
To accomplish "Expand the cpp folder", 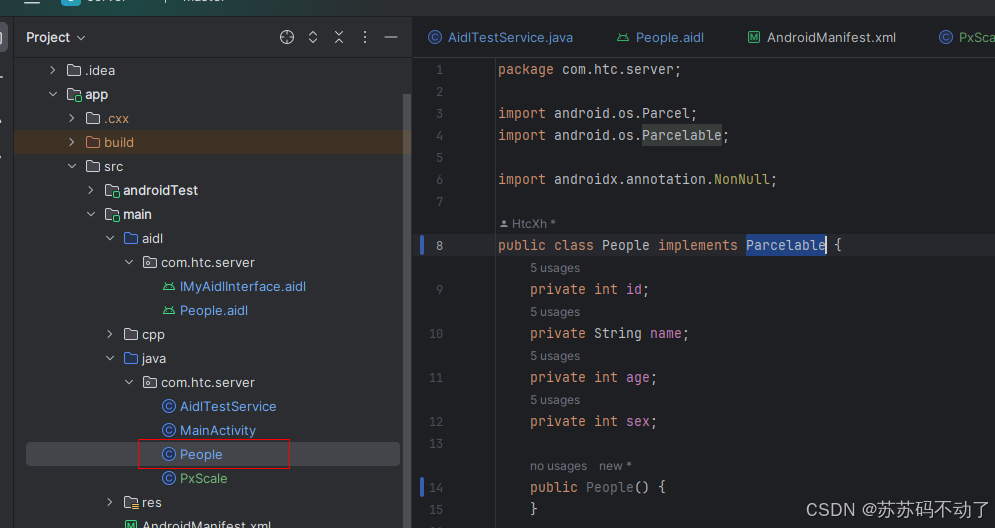I will pyautogui.click(x=110, y=334).
